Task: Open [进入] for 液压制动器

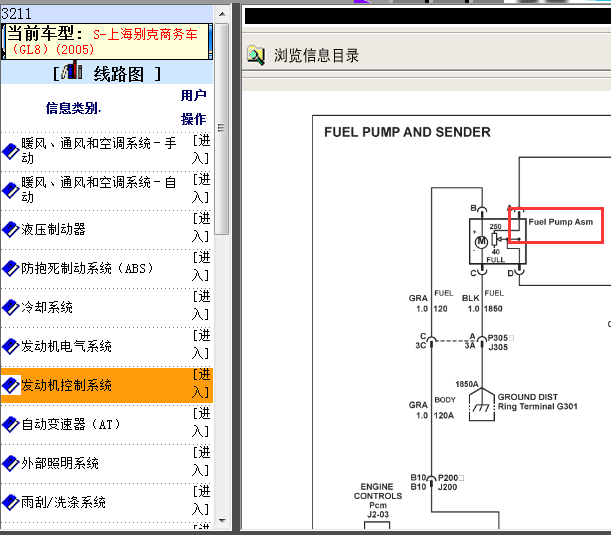Action: [x=201, y=228]
